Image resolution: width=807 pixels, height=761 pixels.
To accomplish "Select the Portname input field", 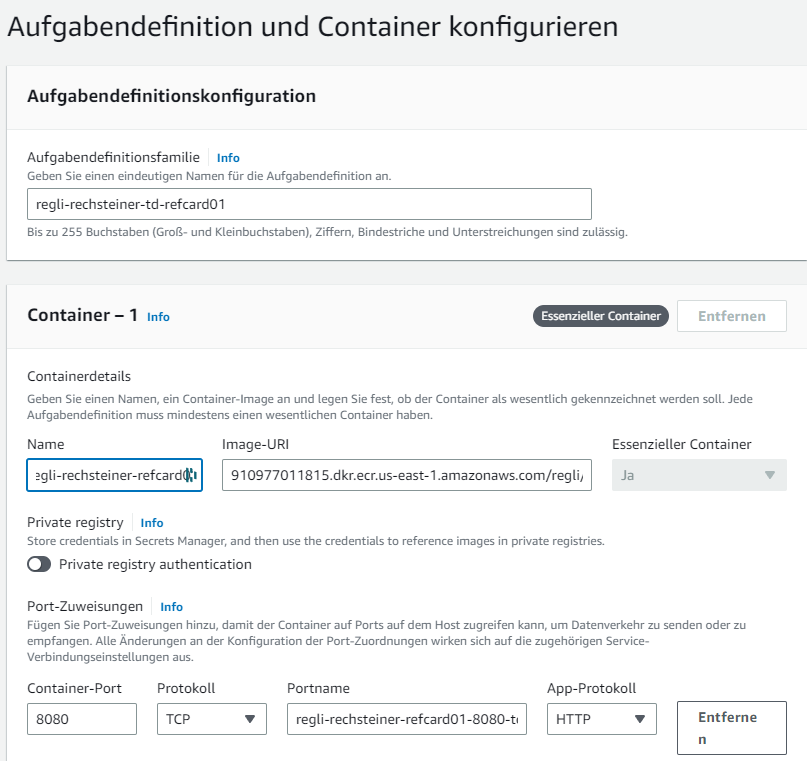I will 406,719.
